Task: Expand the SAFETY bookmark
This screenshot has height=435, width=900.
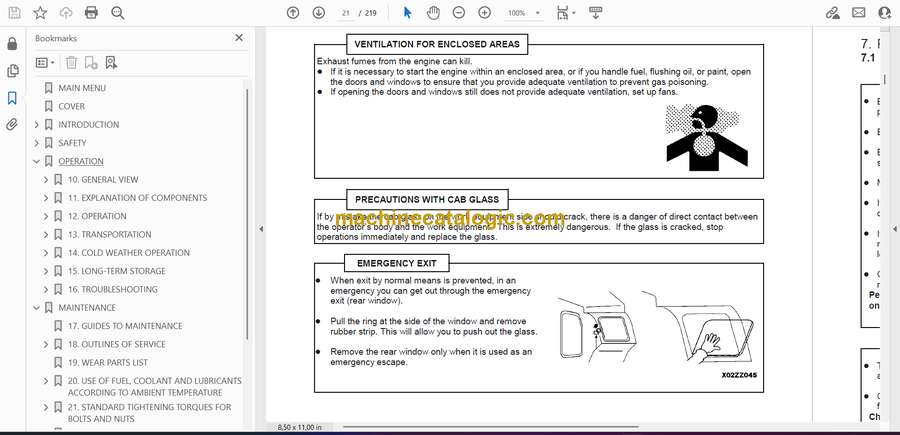Action: (x=37, y=143)
